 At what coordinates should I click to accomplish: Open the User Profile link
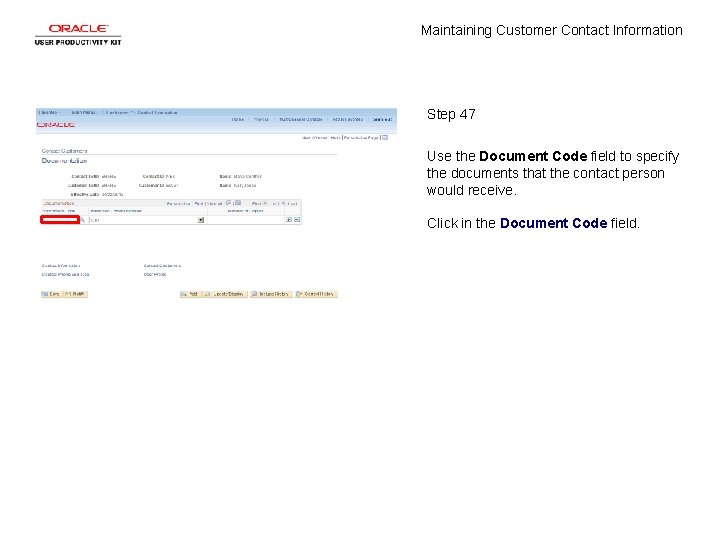(x=155, y=275)
